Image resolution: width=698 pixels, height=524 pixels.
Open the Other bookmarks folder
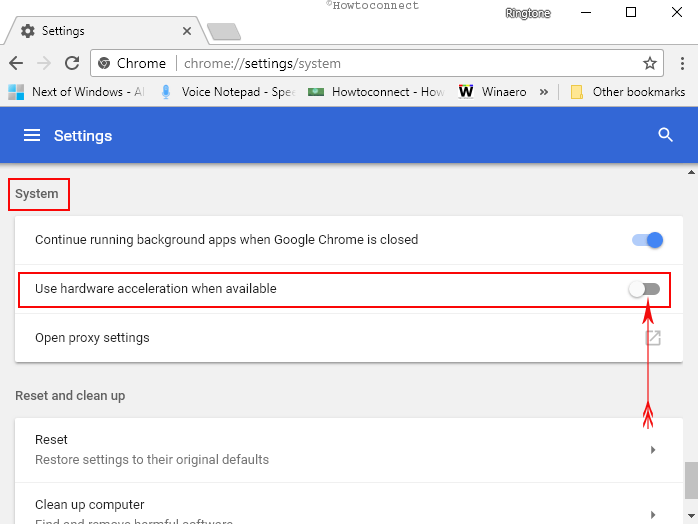coord(628,92)
